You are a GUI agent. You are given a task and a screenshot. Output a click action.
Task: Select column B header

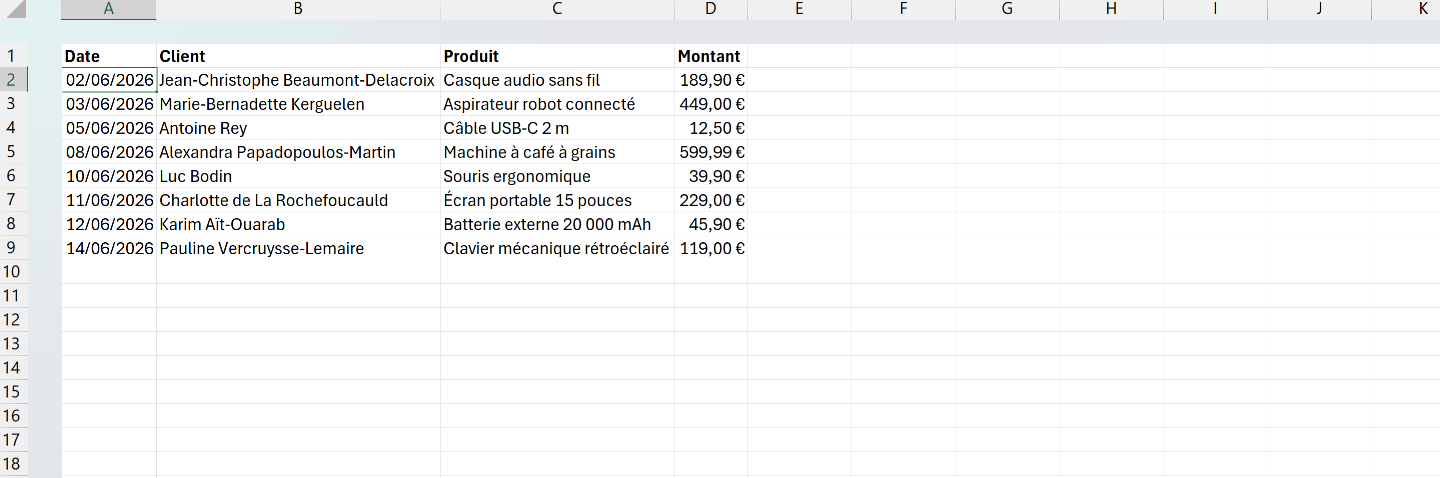(298, 9)
